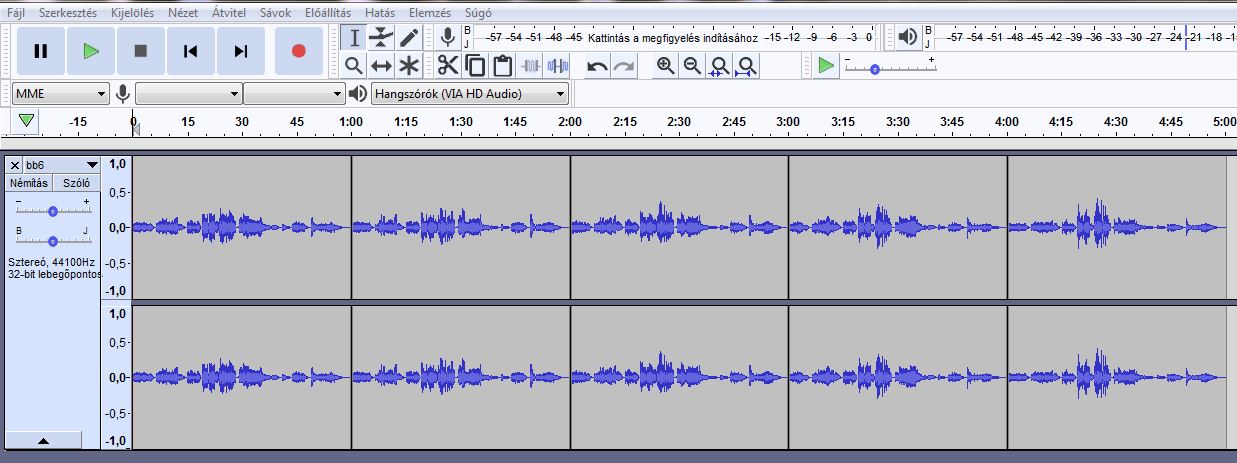Screen dimensions: 1237x463
Task: Click the Cut scissors icon
Action: click(447, 66)
